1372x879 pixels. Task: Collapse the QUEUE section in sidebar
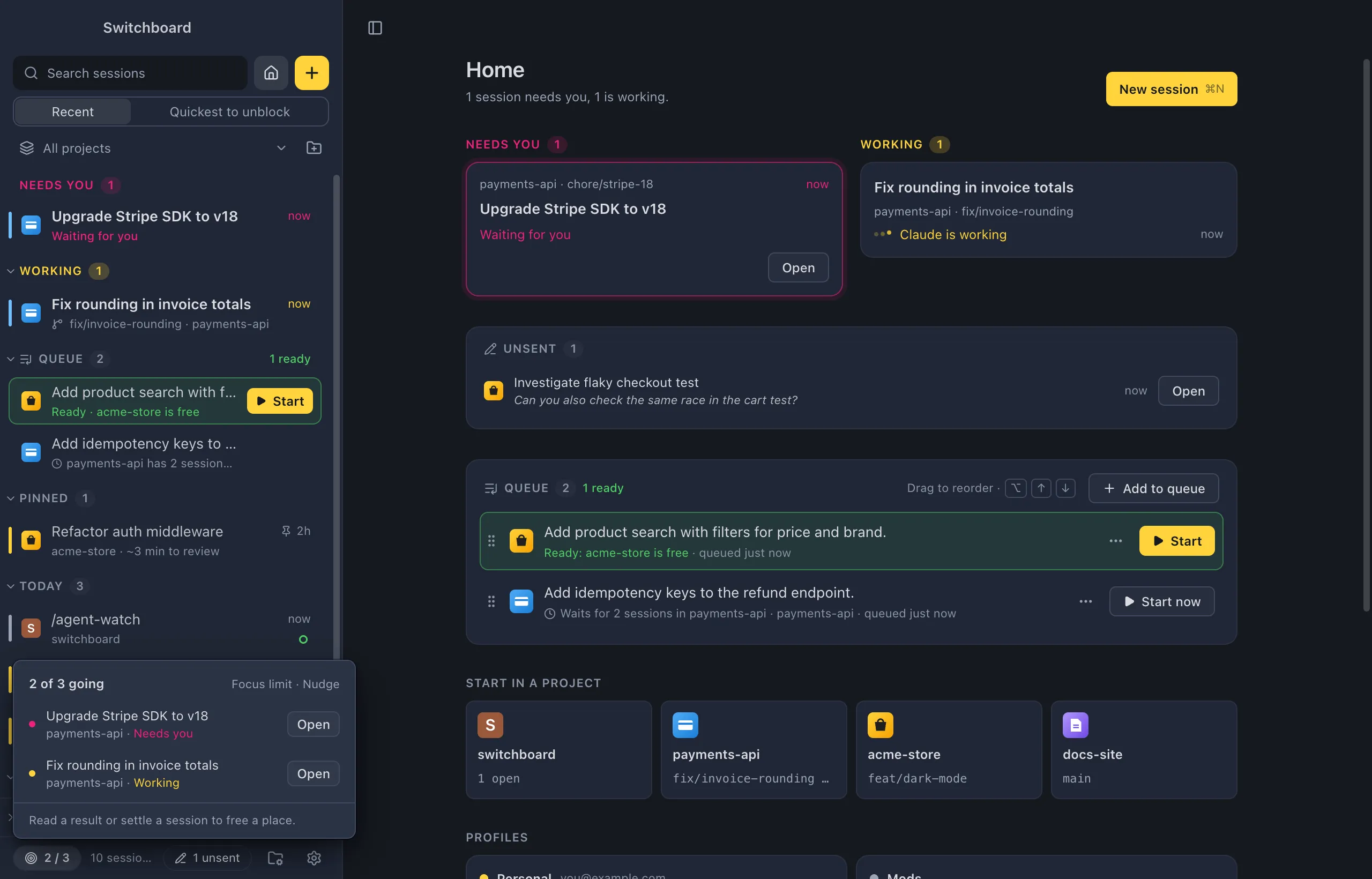tap(10, 359)
